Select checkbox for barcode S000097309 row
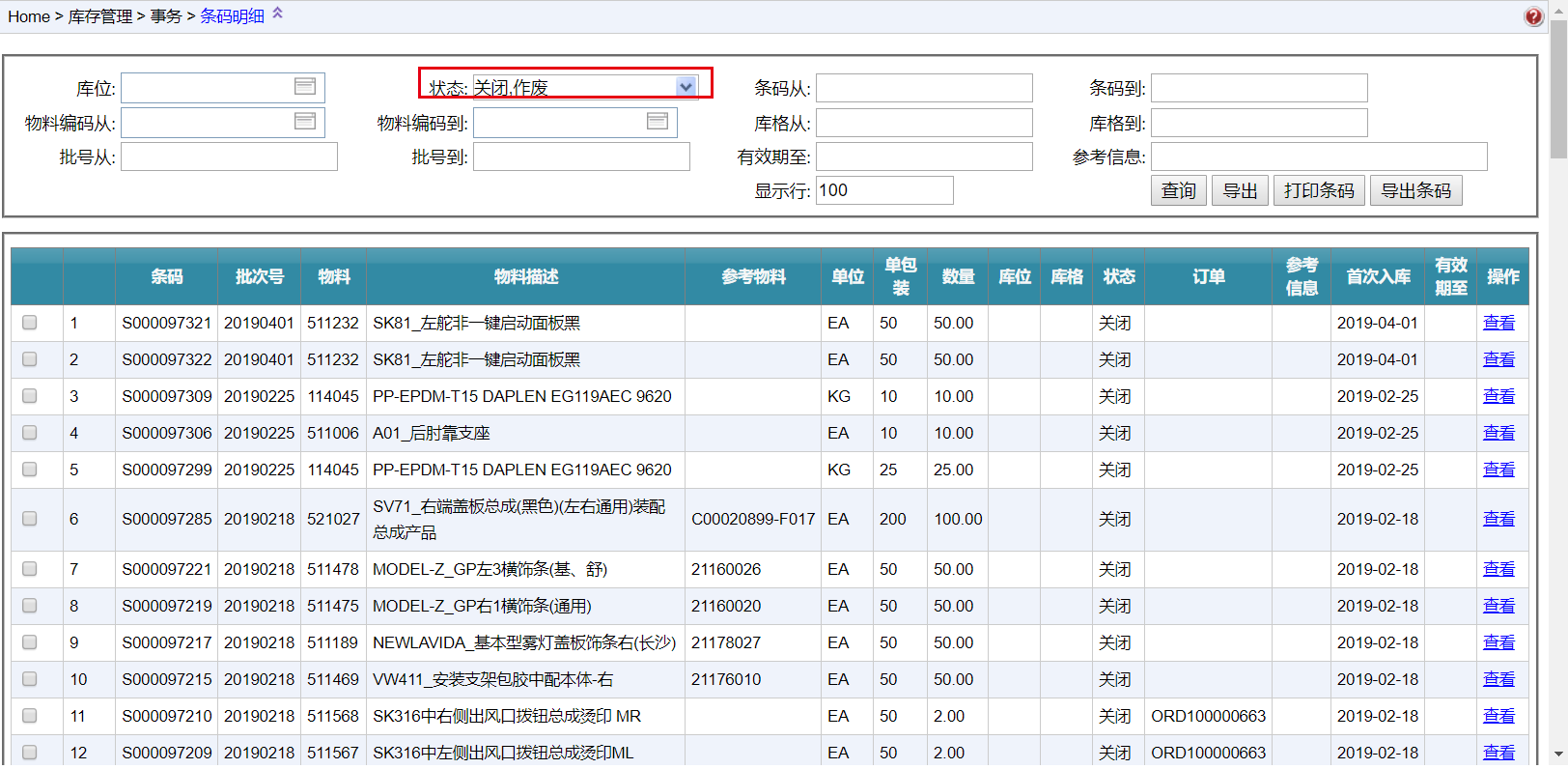 click(30, 396)
